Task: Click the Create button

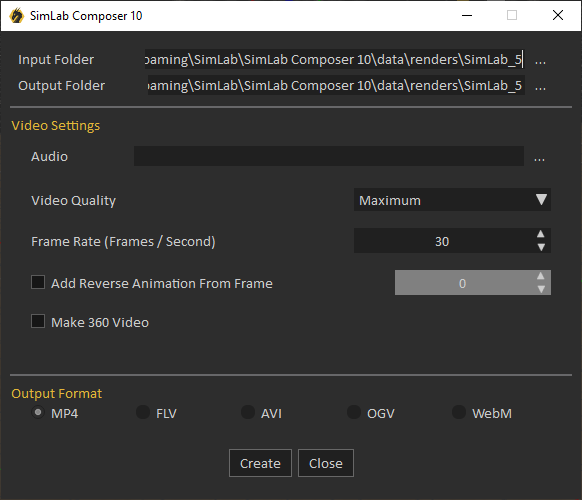Action: 260,463
